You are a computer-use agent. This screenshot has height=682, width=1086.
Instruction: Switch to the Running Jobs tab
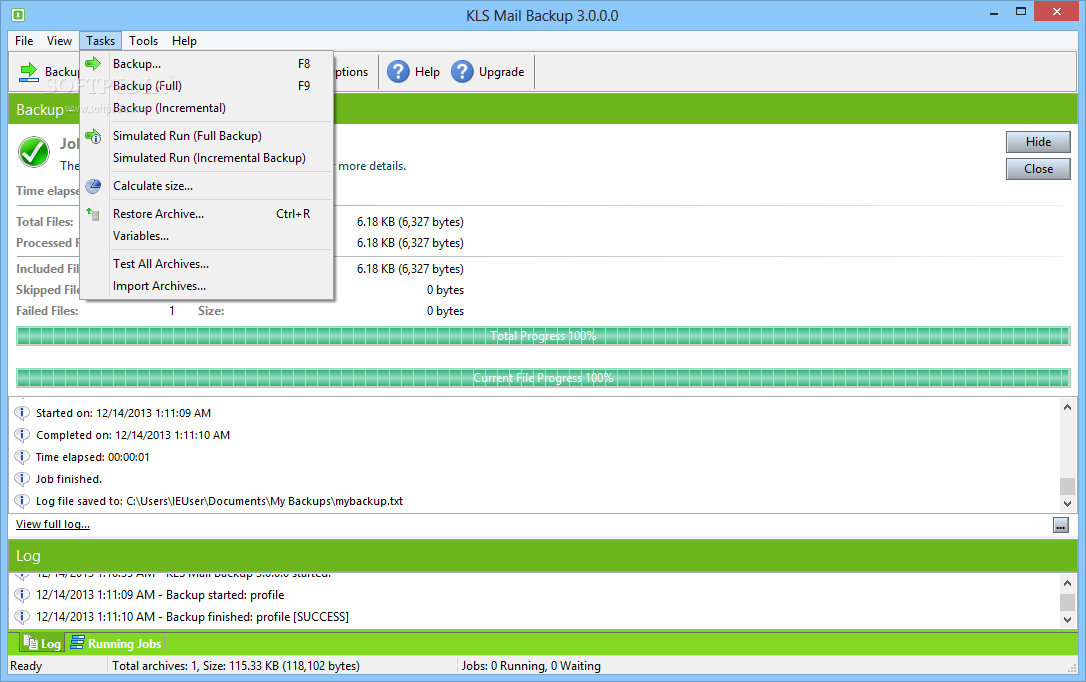pos(116,643)
